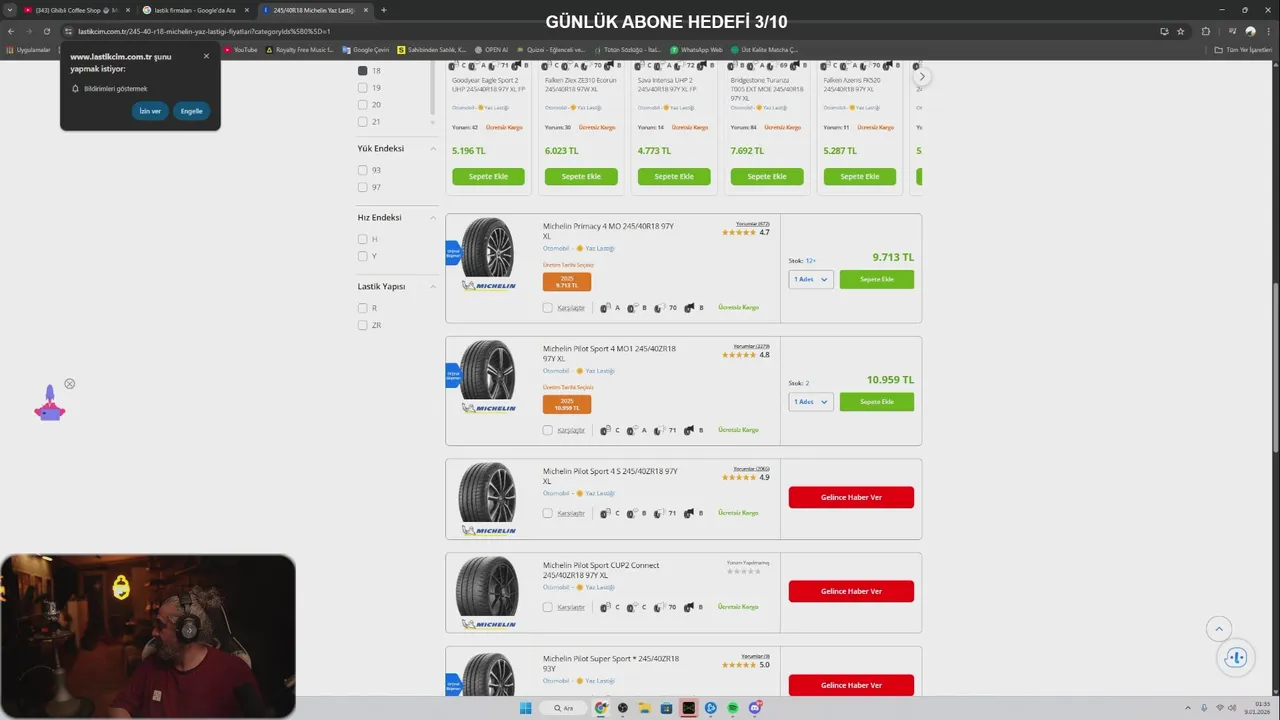
Task: Close the floating rocket mascot widget
Action: [x=70, y=384]
